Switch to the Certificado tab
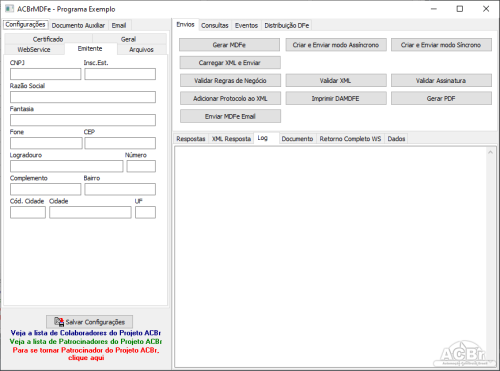Image resolution: width=500 pixels, height=371 pixels. (x=48, y=39)
